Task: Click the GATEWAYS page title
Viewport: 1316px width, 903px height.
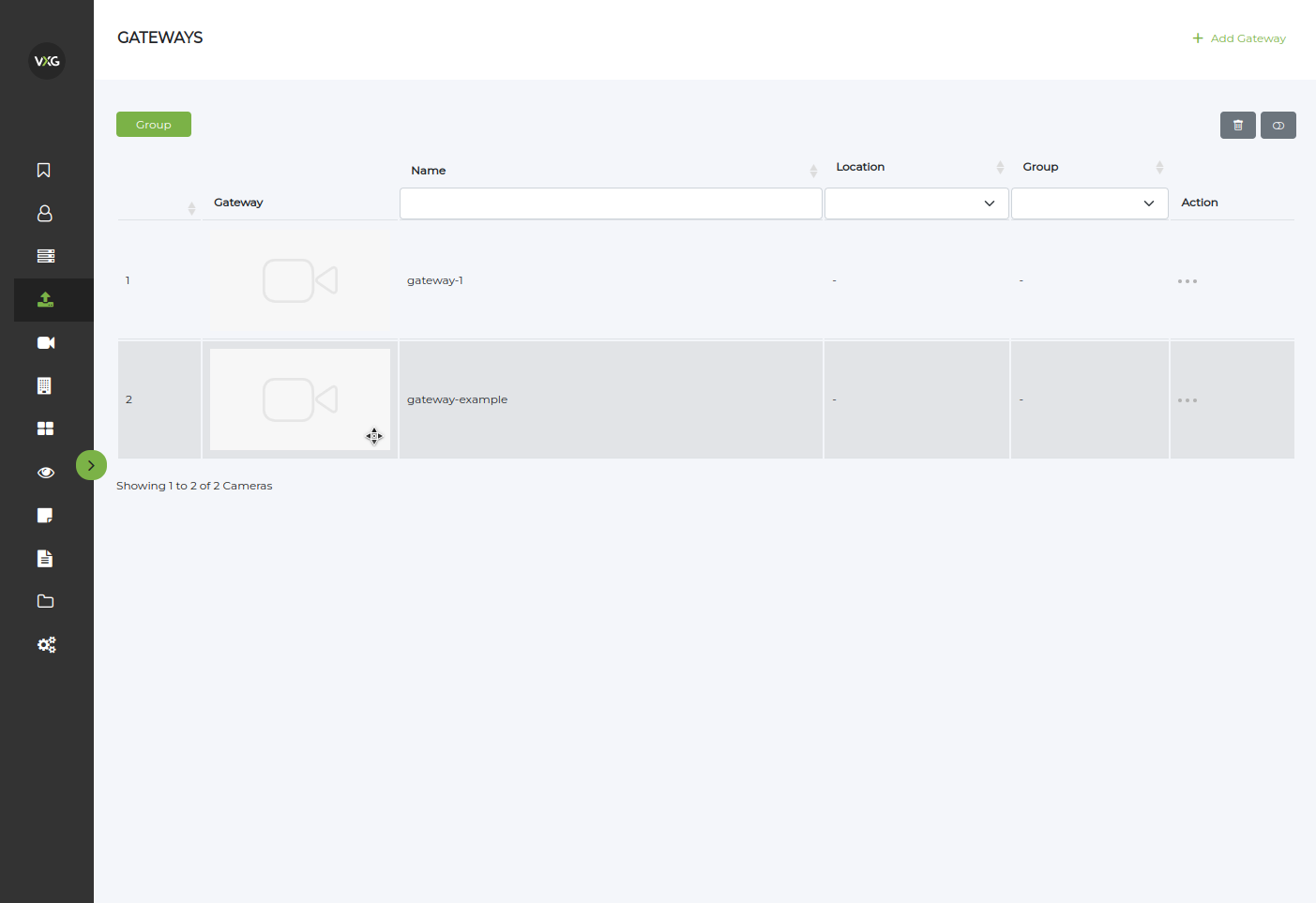Action: 160,38
